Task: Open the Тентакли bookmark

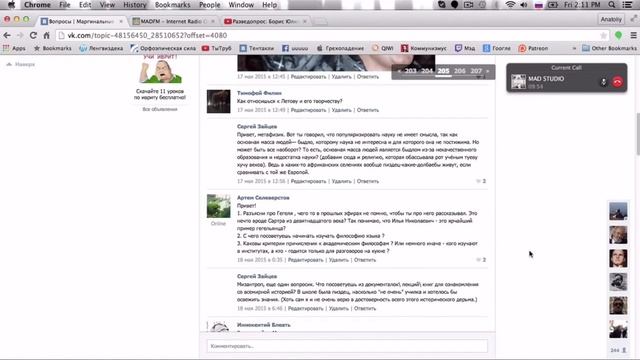Action: (x=257, y=48)
